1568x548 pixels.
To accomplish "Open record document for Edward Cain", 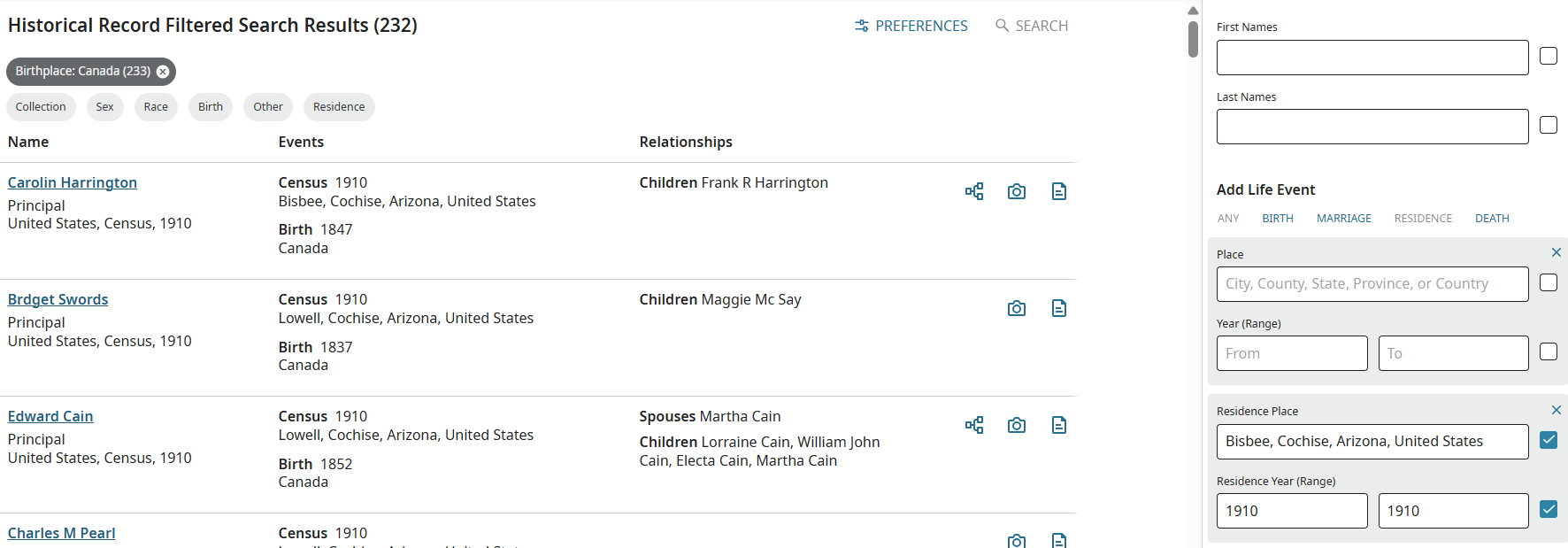I will 1059,425.
